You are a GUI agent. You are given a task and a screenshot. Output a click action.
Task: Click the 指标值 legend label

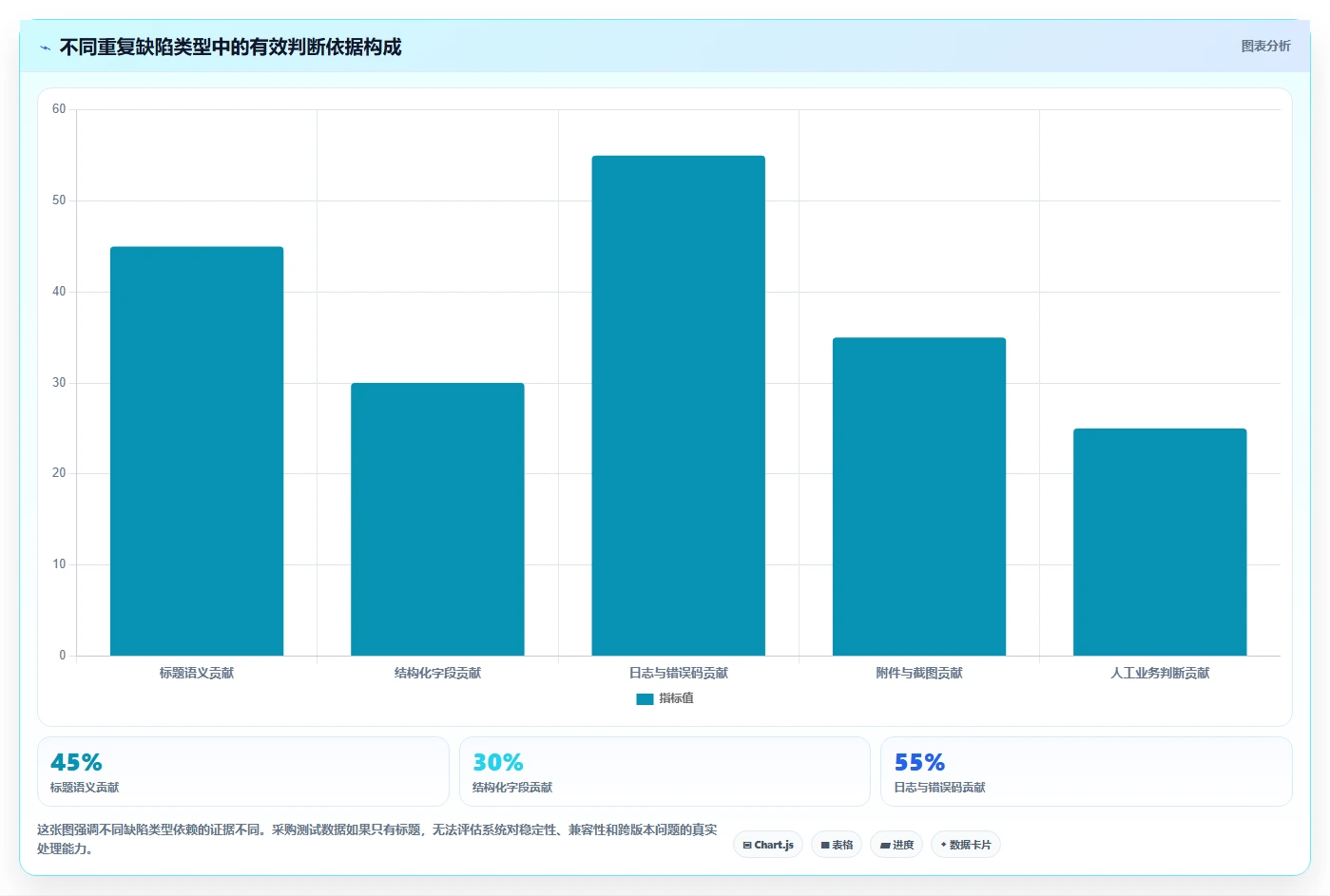[676, 698]
